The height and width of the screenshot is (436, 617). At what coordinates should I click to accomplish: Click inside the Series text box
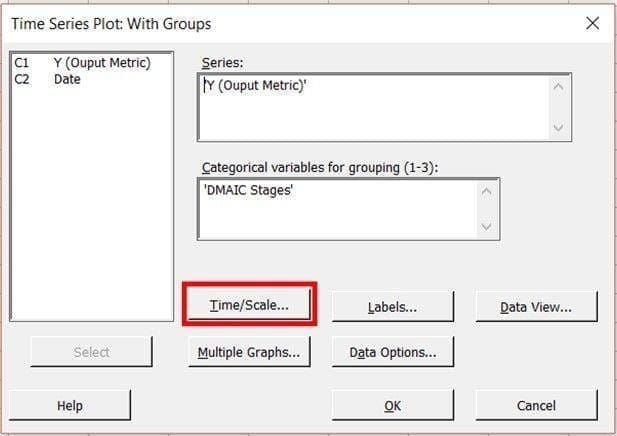click(x=375, y=107)
